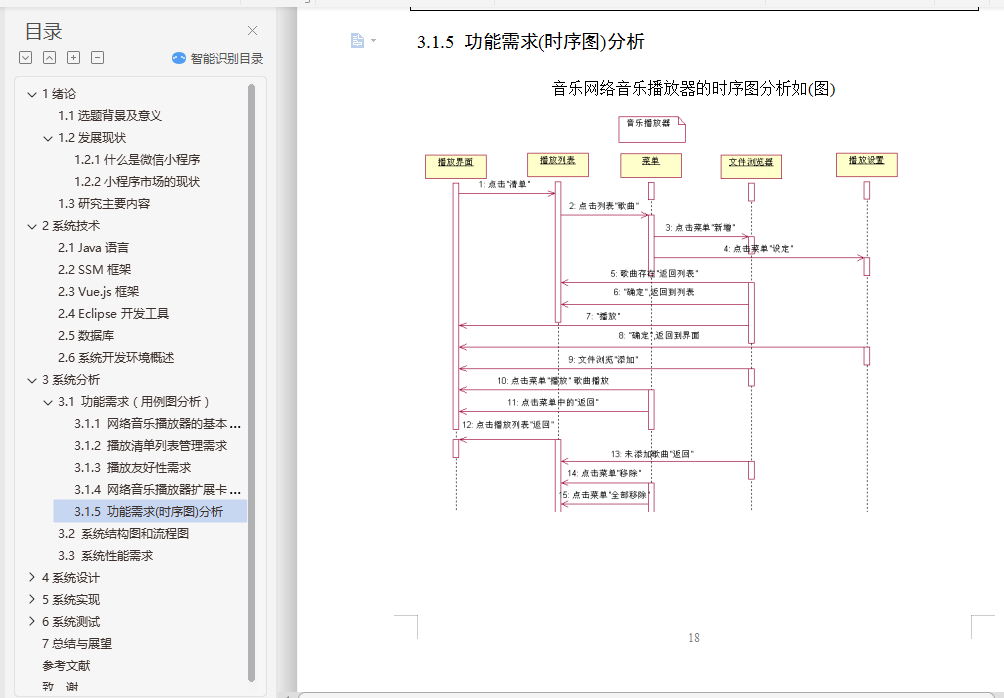This screenshot has width=1004, height=698.
Task: Click the 播放界面 box in the diagram
Action: 455,166
